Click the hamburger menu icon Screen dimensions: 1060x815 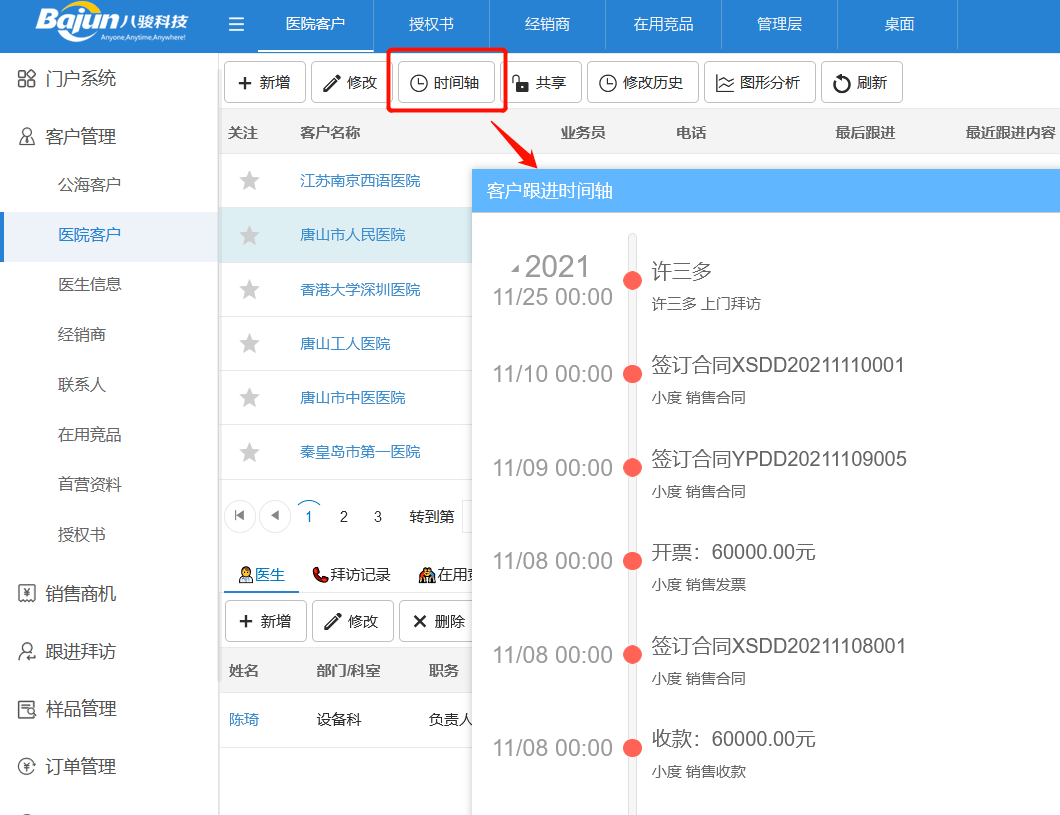coord(236,25)
